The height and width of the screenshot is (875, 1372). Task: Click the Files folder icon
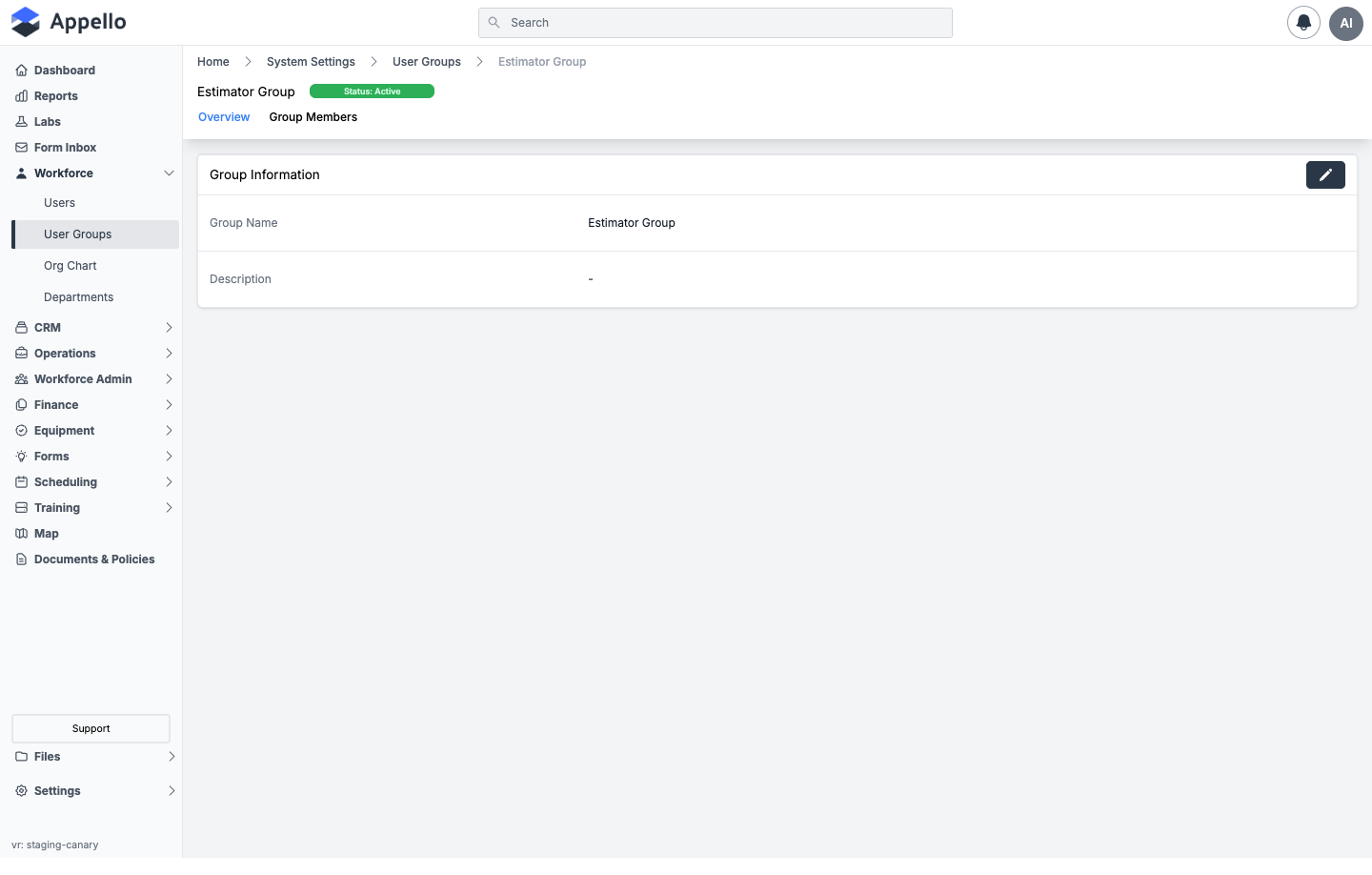pos(21,757)
